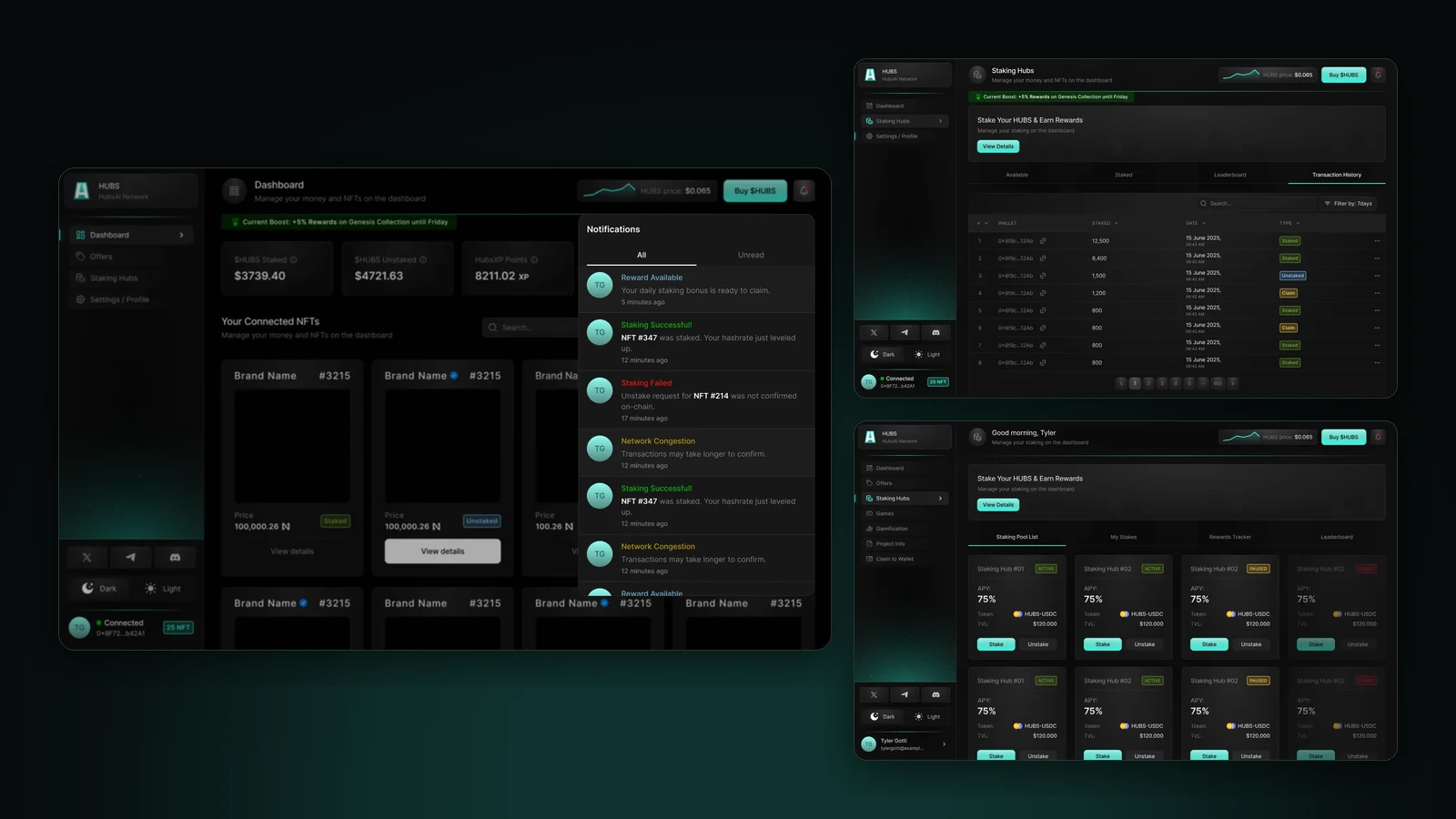Open the Rewards Tracker tab
Viewport: 1456px width, 819px height.
(x=1229, y=537)
